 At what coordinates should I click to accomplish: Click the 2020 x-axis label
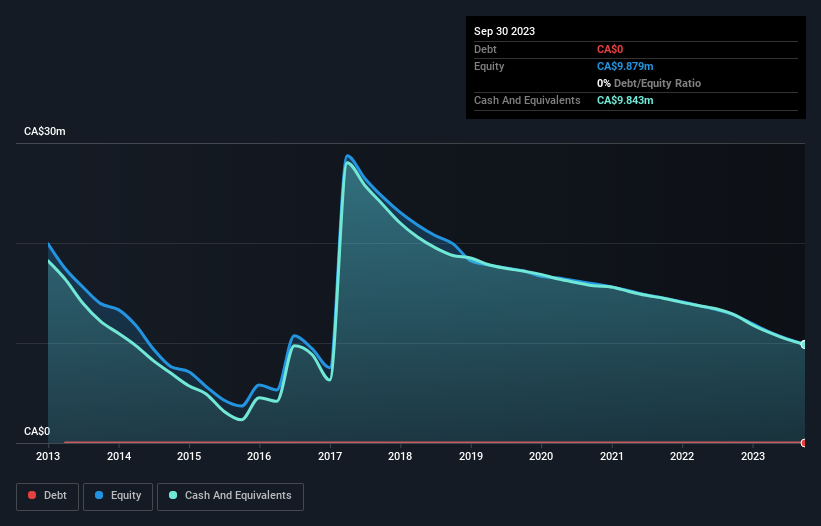[541, 456]
